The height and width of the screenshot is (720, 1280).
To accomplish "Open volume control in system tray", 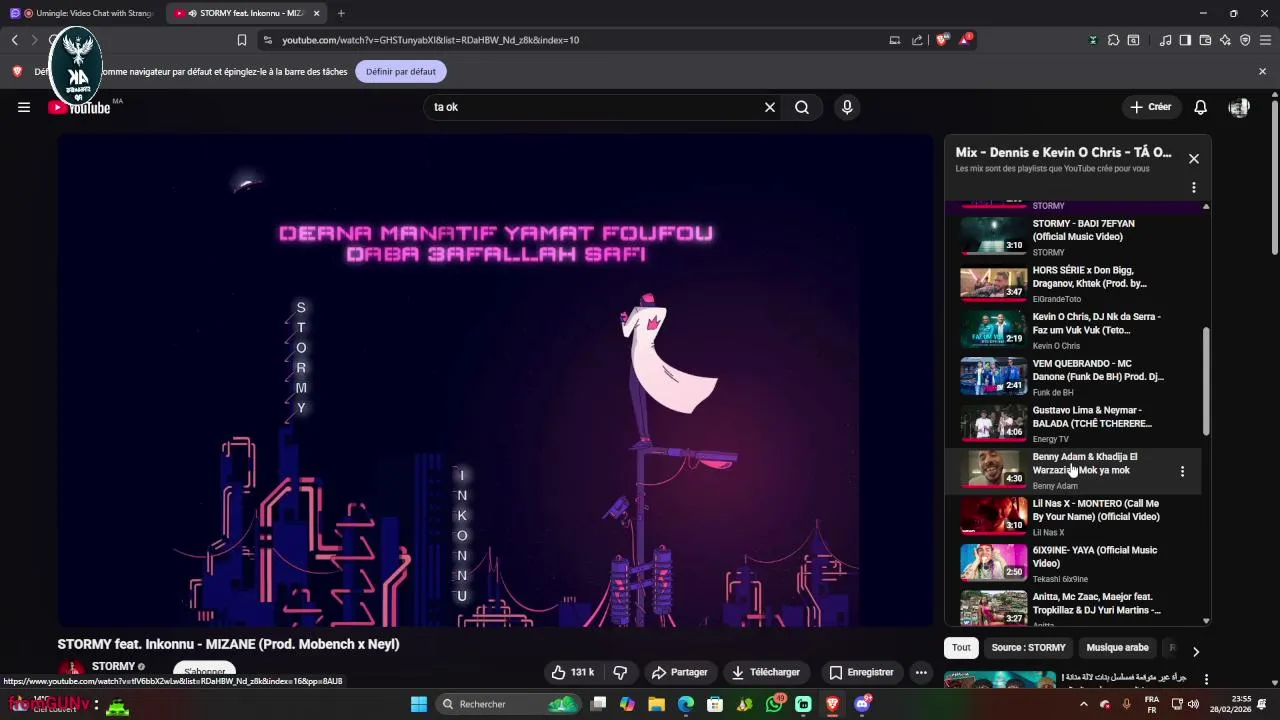I will click(x=1193, y=704).
